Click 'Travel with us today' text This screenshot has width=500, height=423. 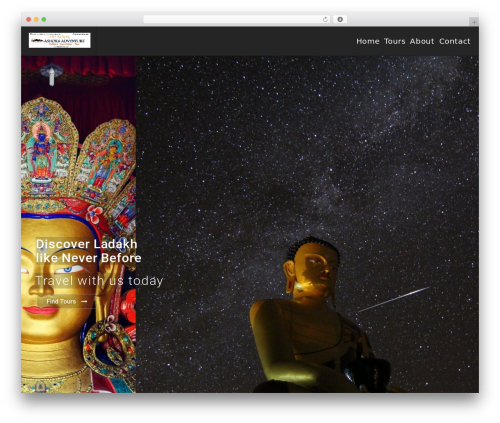(x=99, y=281)
